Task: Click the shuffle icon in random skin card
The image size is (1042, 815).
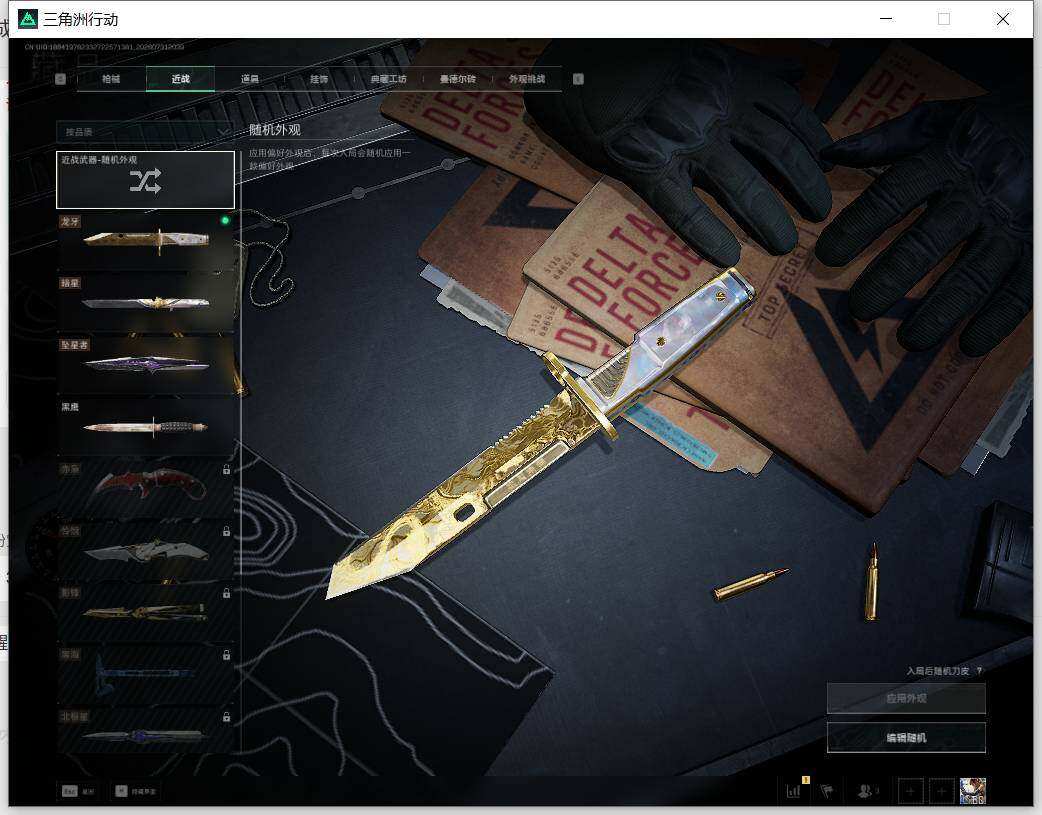Action: click(146, 181)
